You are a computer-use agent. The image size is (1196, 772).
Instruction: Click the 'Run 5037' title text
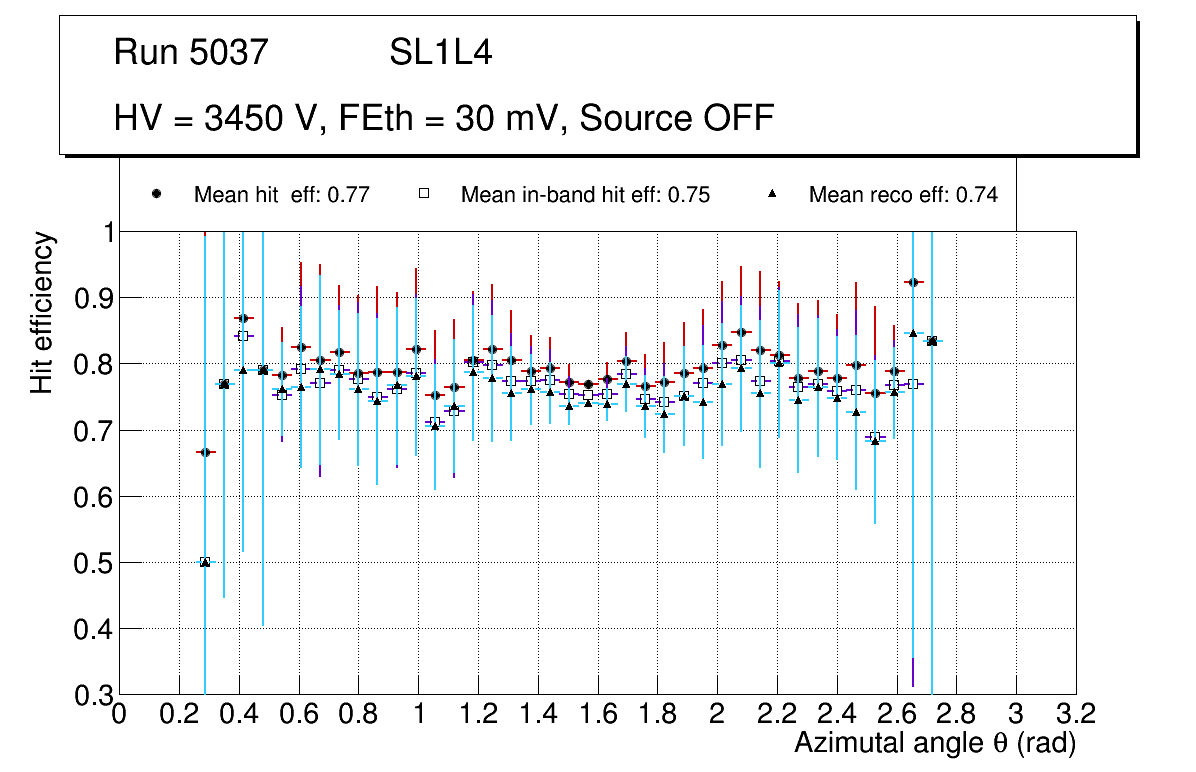click(x=192, y=53)
